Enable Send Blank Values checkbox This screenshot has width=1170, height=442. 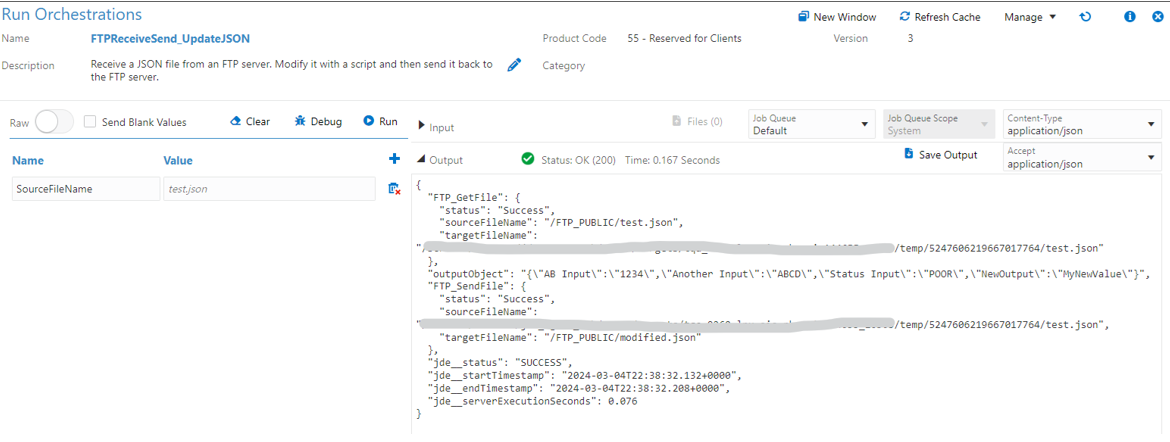coord(90,122)
